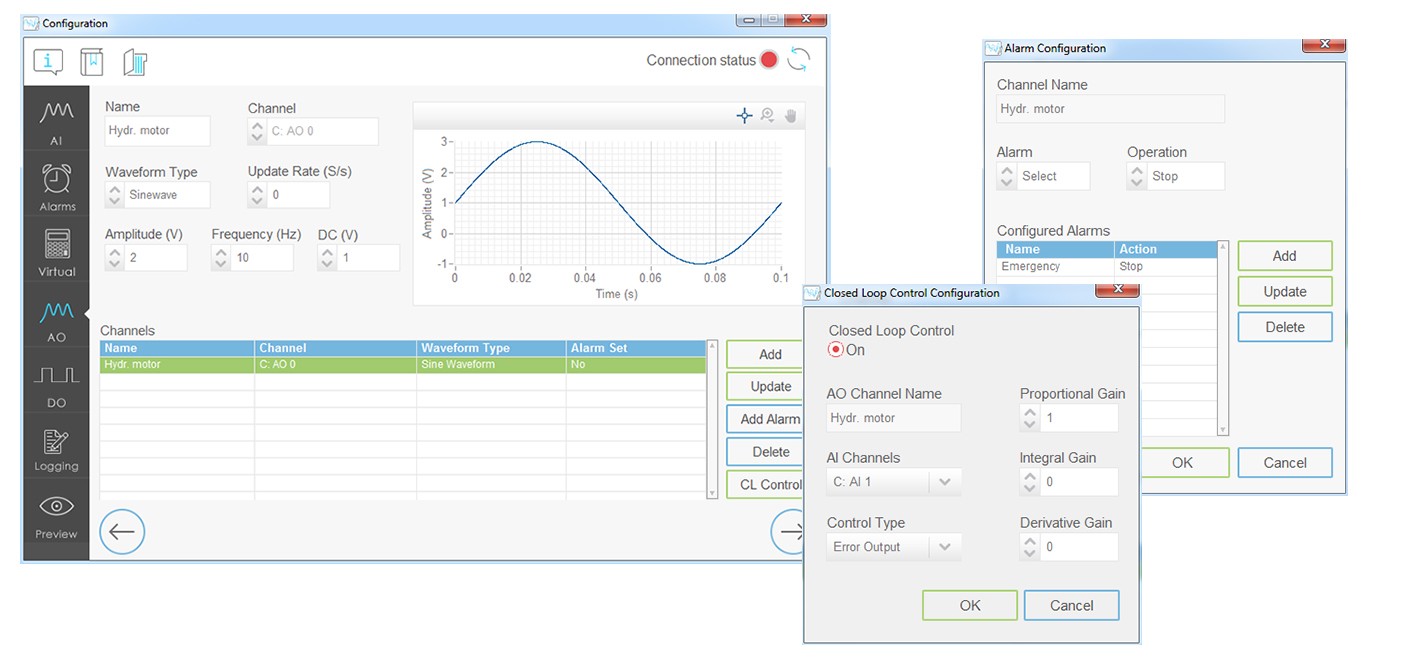Change the Waveform Type selector
Viewport: 1416px width, 660px height.
click(114, 195)
